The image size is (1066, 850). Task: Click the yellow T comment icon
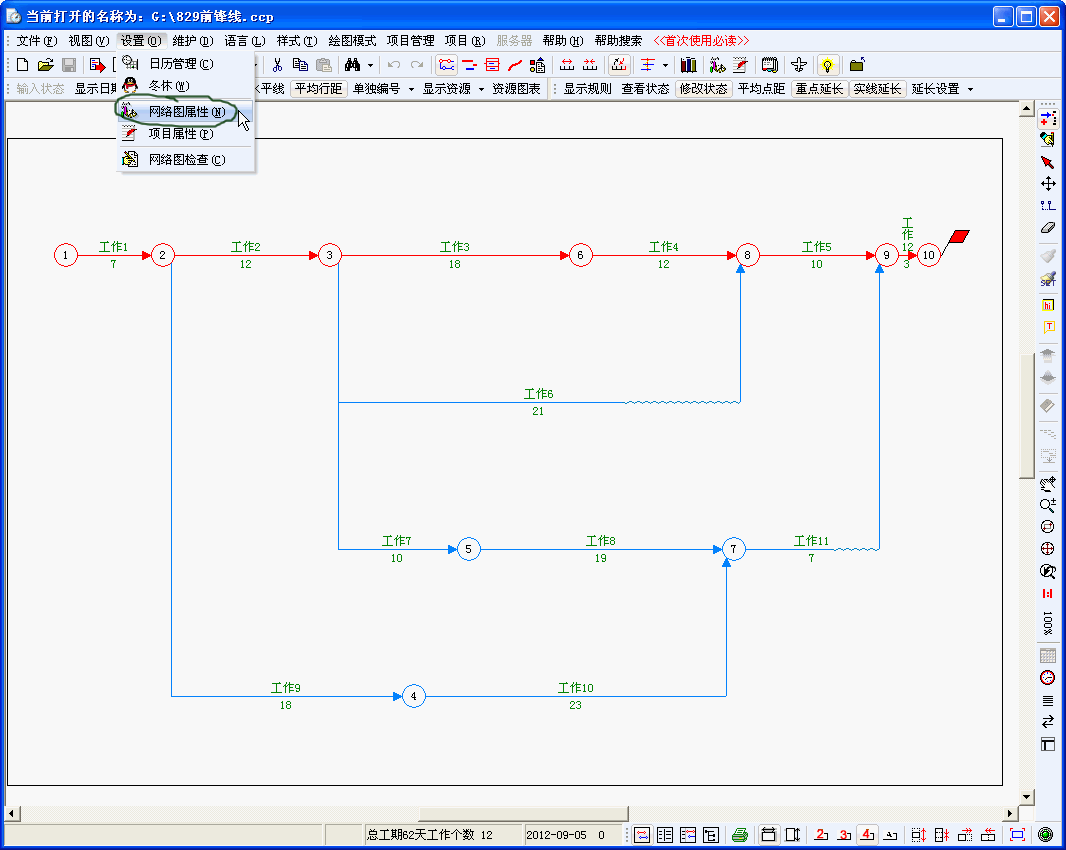(1048, 327)
